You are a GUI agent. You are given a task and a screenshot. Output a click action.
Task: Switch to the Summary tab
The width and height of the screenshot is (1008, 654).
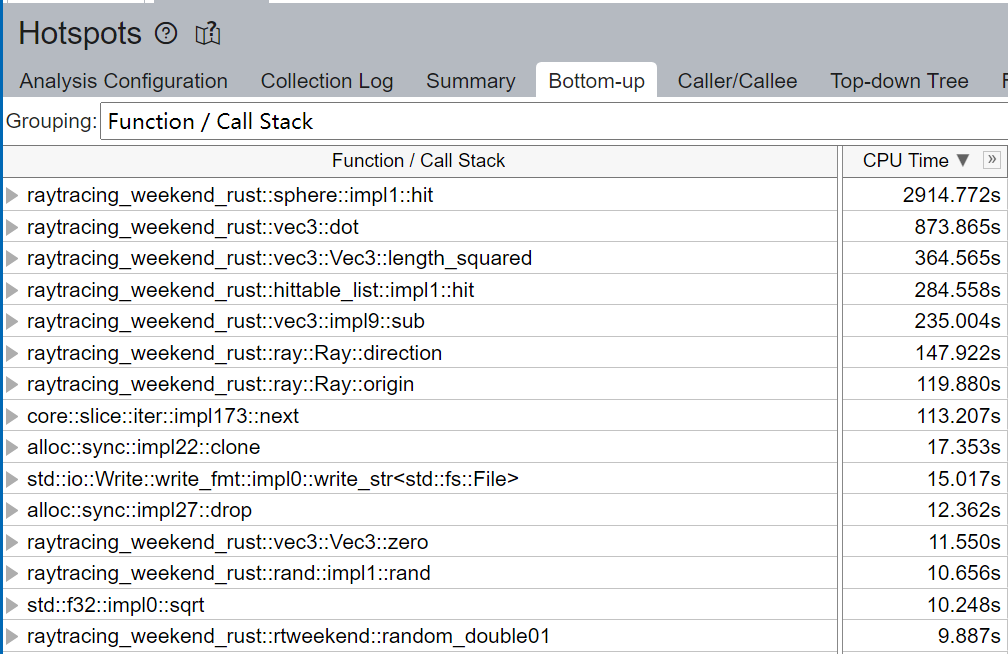pyautogui.click(x=470, y=81)
